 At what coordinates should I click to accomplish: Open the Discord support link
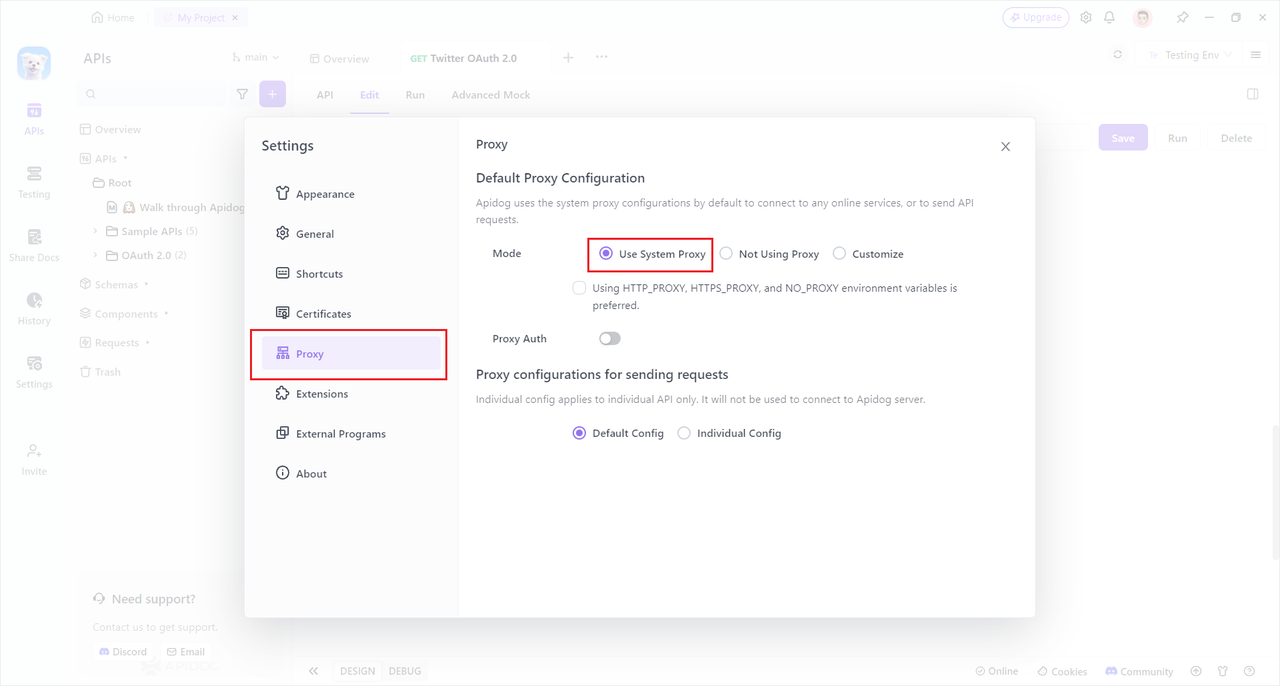[x=122, y=652]
